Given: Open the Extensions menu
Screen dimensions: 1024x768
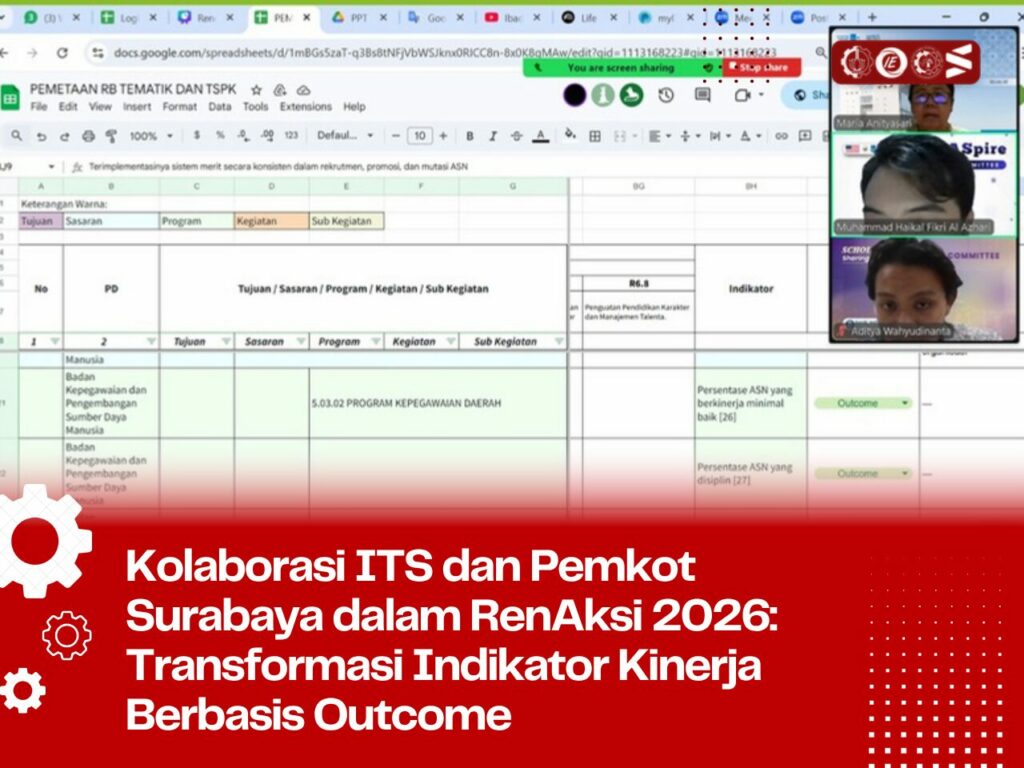Looking at the screenshot, I should pyautogui.click(x=306, y=106).
